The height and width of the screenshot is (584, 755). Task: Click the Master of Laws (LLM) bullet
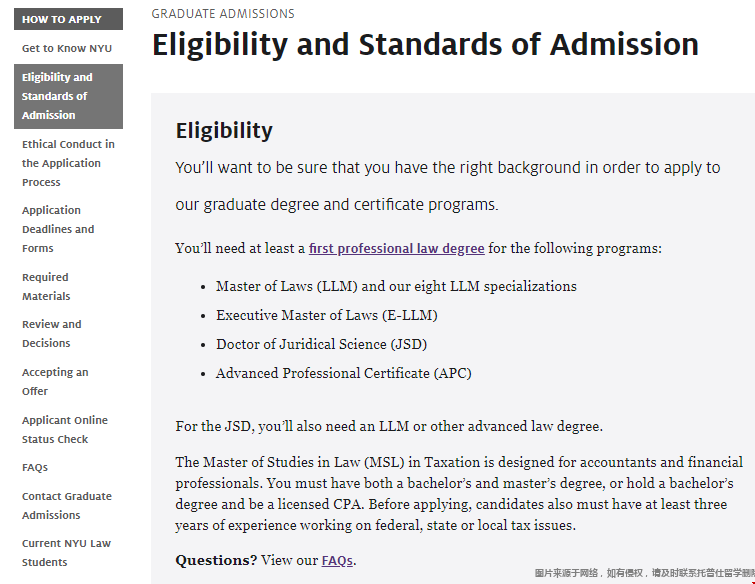point(396,286)
